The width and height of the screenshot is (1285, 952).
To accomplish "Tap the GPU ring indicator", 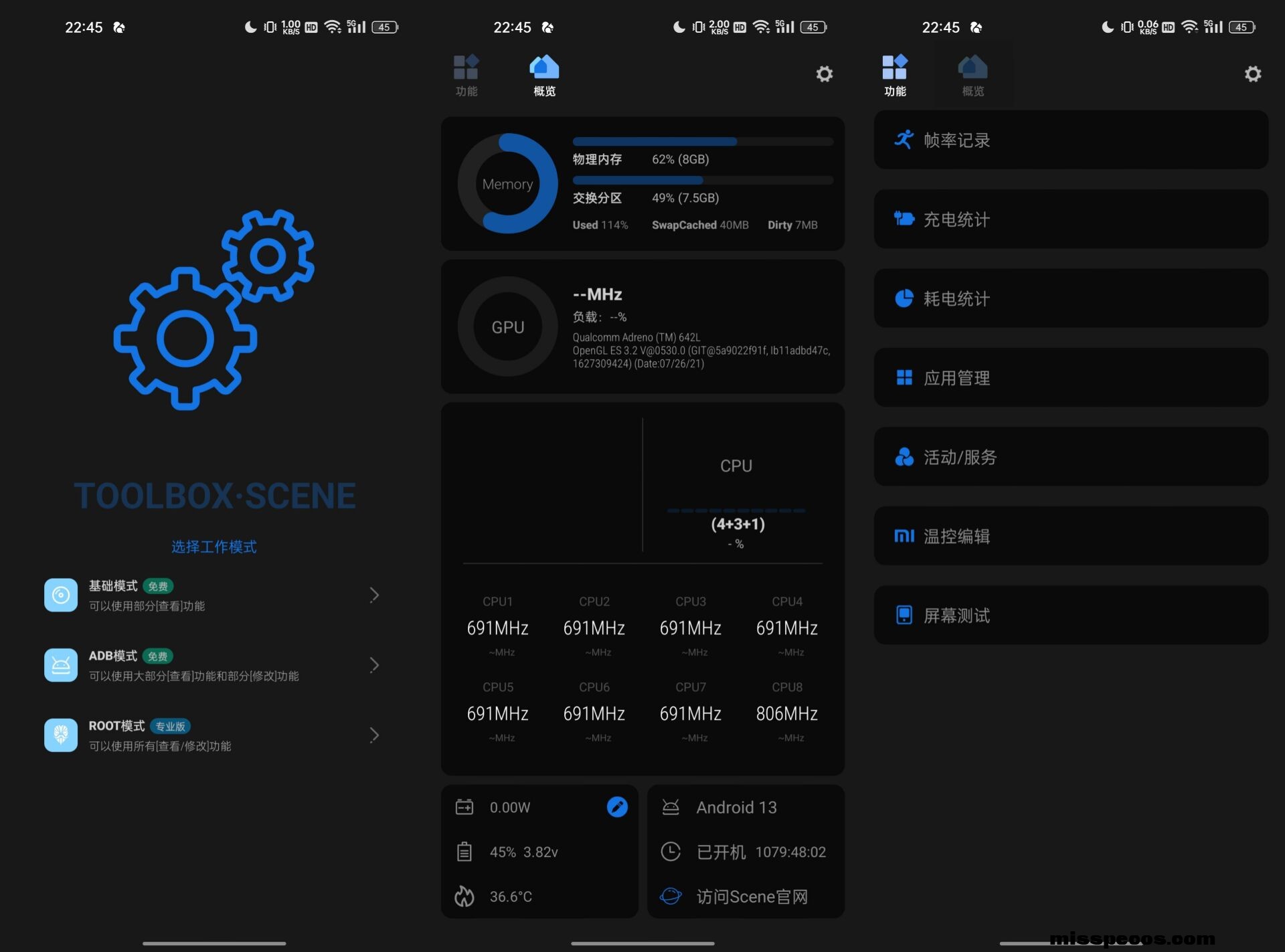I will tap(507, 326).
